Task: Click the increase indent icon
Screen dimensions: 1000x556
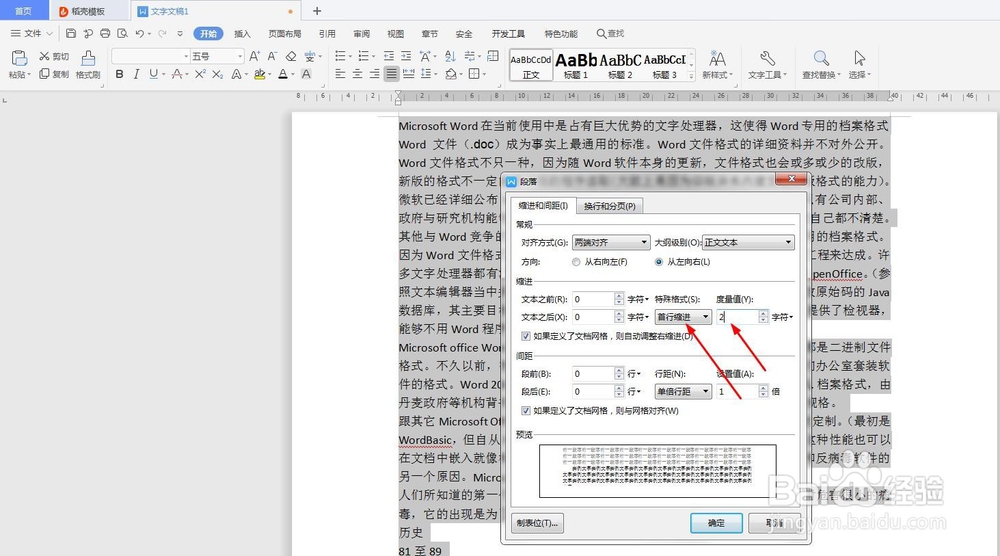Action: point(406,56)
